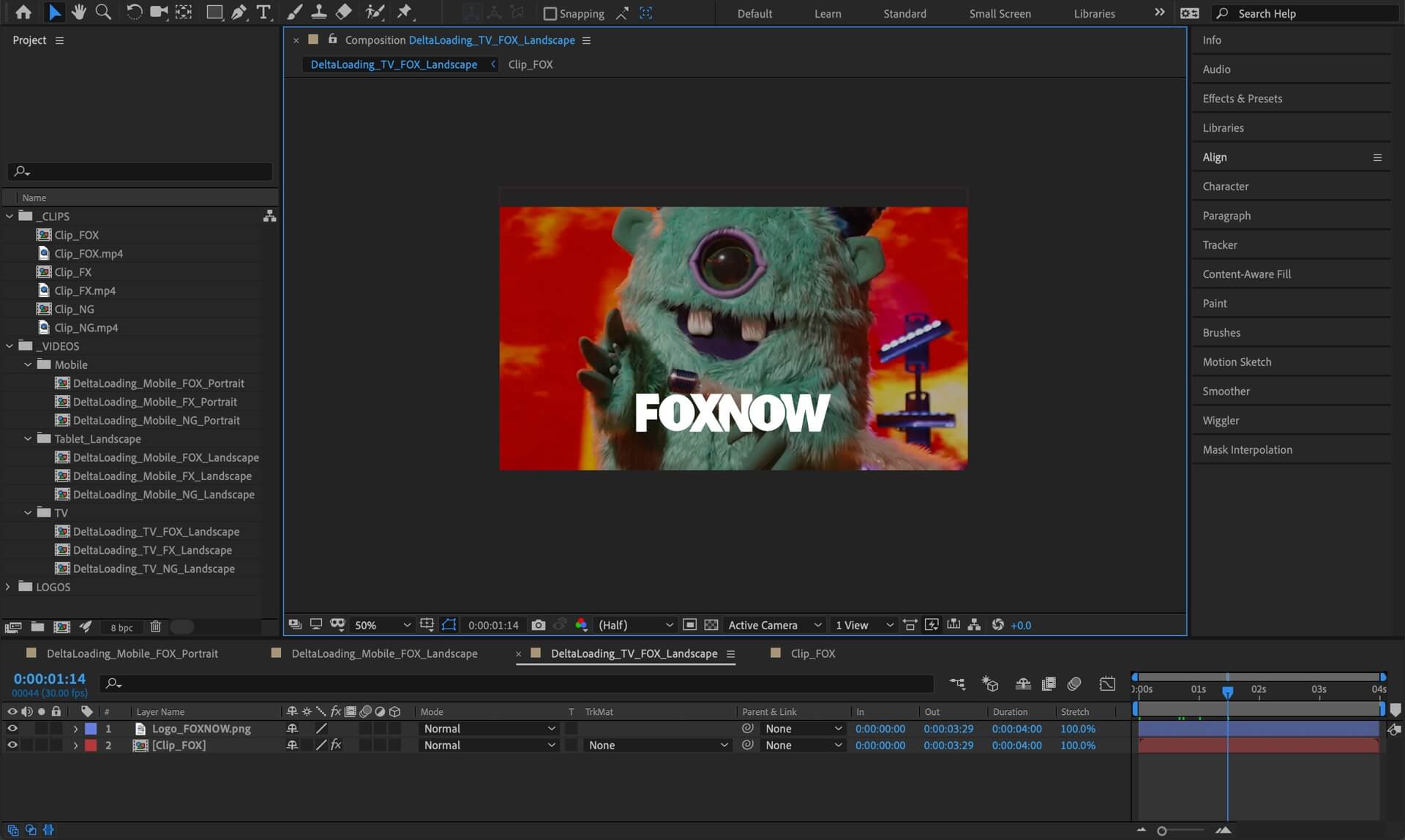Select the Puppet Pin tool
Viewport: 1405px width, 840px height.
(405, 12)
